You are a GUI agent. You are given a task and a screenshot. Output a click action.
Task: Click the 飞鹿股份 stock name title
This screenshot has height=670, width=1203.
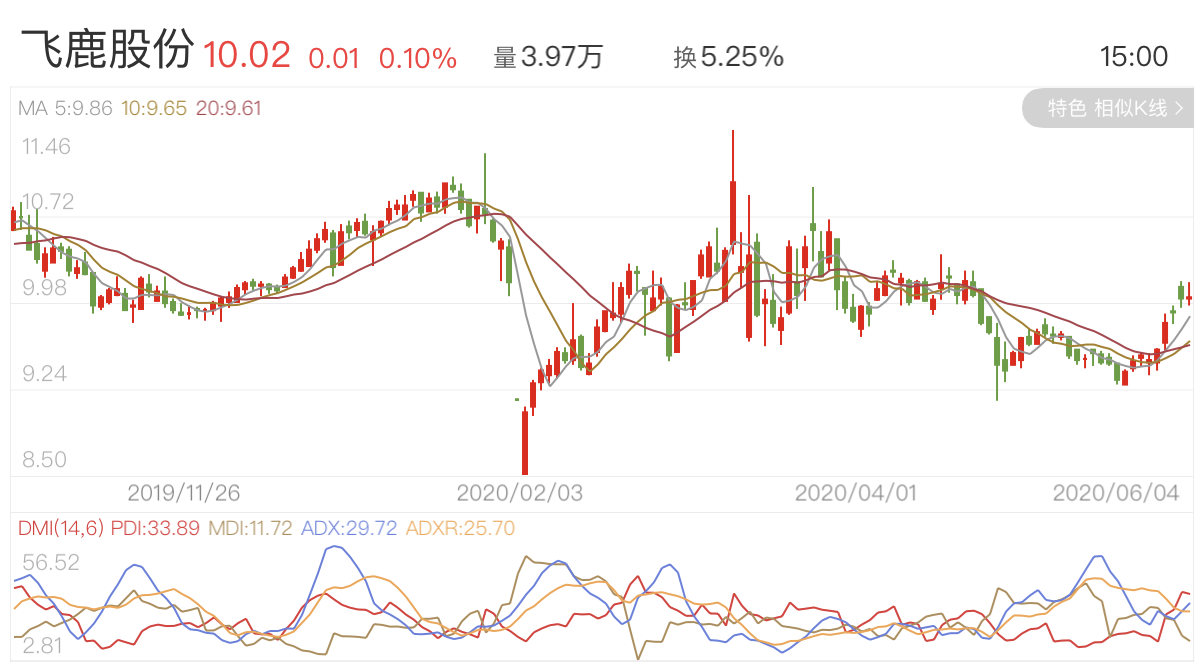click(x=106, y=53)
